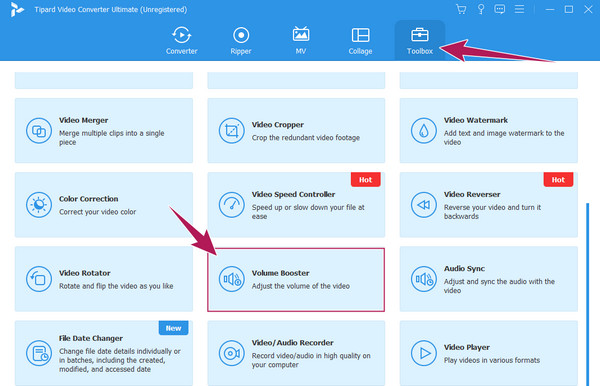Click the File Date Changer icon
Image resolution: width=600 pixels, height=386 pixels.
(39, 353)
